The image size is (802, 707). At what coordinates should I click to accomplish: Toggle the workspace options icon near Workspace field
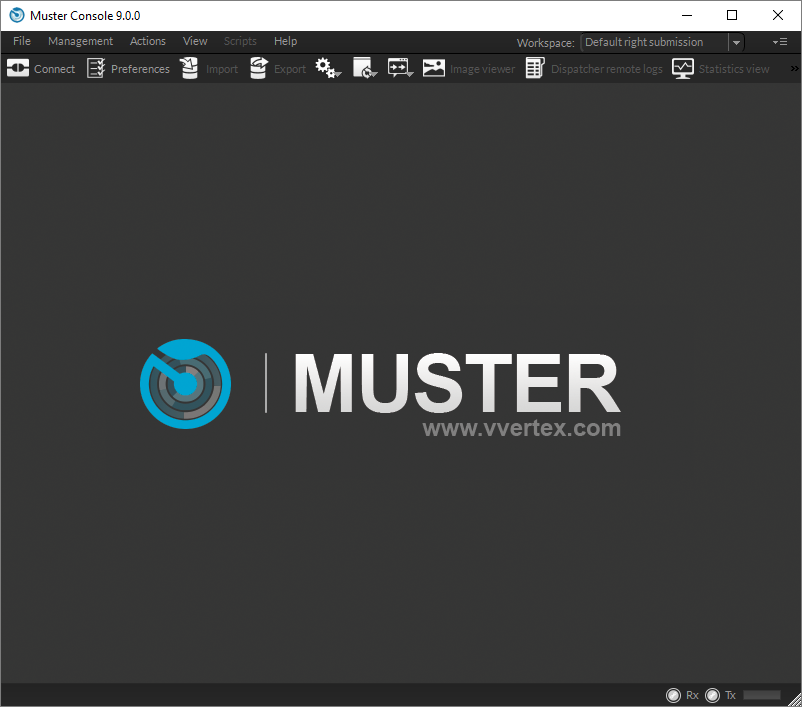[779, 42]
